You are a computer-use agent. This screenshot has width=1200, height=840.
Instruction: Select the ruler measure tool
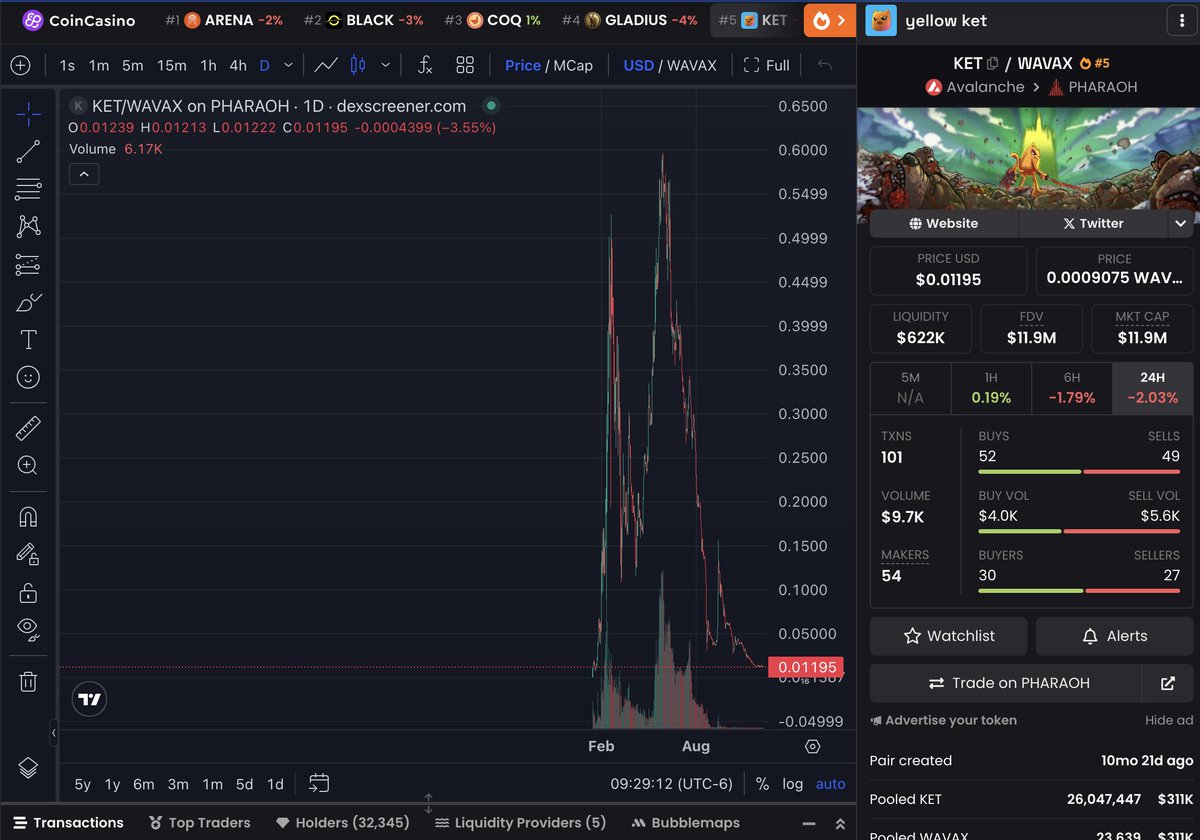tap(28, 428)
